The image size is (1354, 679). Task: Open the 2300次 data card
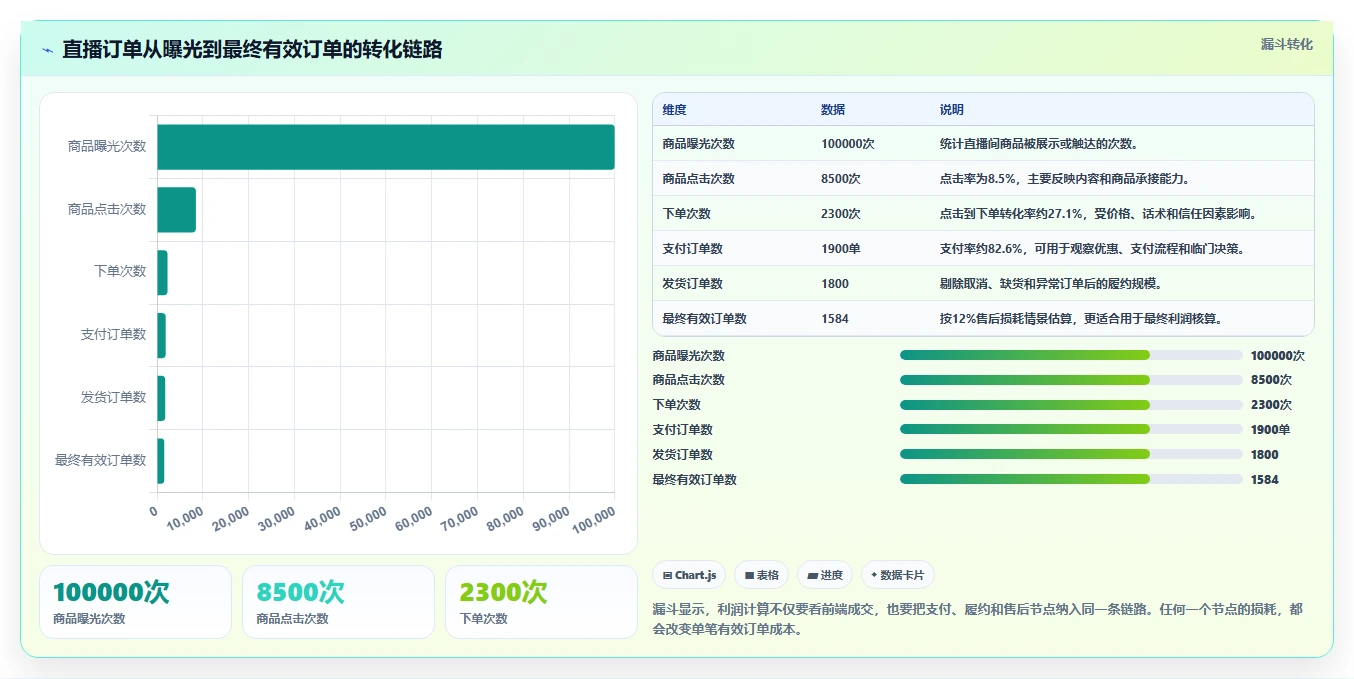click(x=541, y=602)
